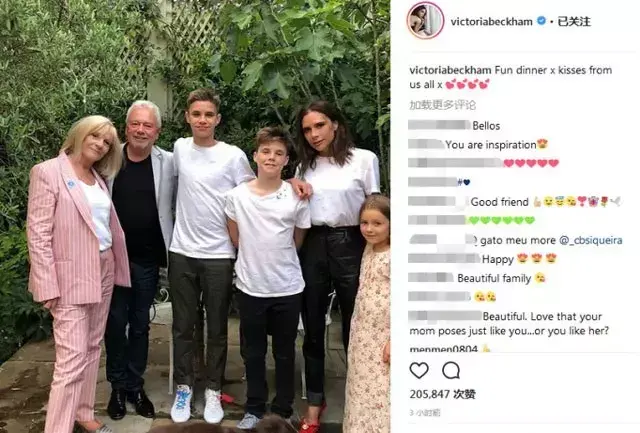This screenshot has height=433, width=640.
Task: Click the 'Good friend' comment text
Action: point(500,202)
